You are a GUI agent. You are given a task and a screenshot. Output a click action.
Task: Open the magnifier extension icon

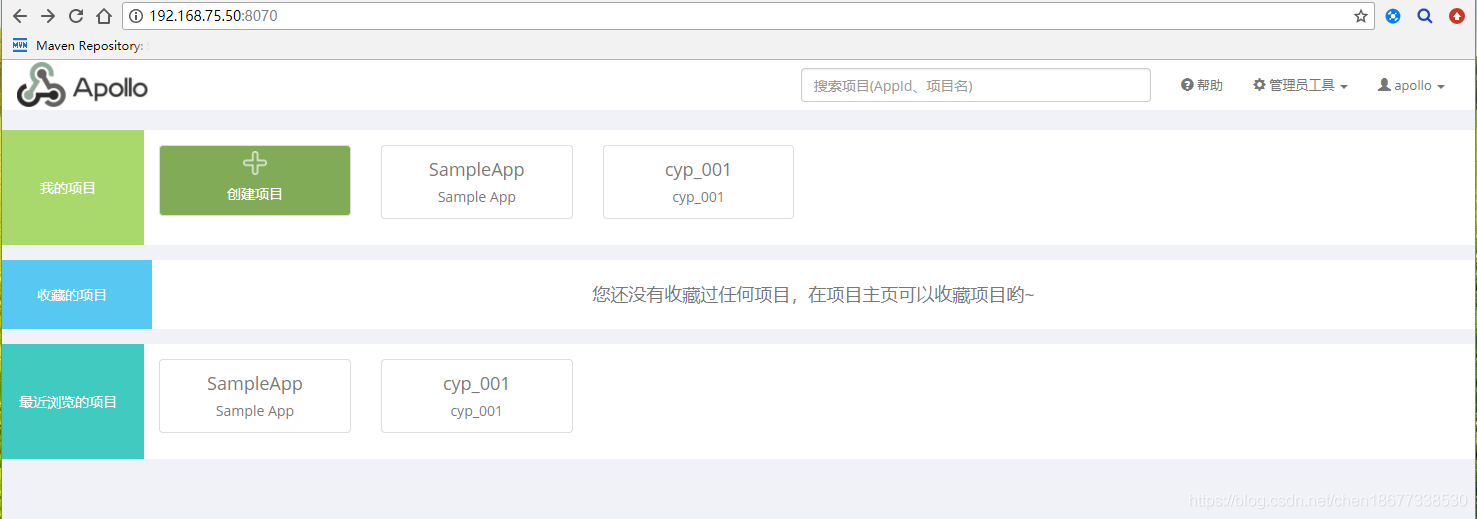click(x=1425, y=16)
